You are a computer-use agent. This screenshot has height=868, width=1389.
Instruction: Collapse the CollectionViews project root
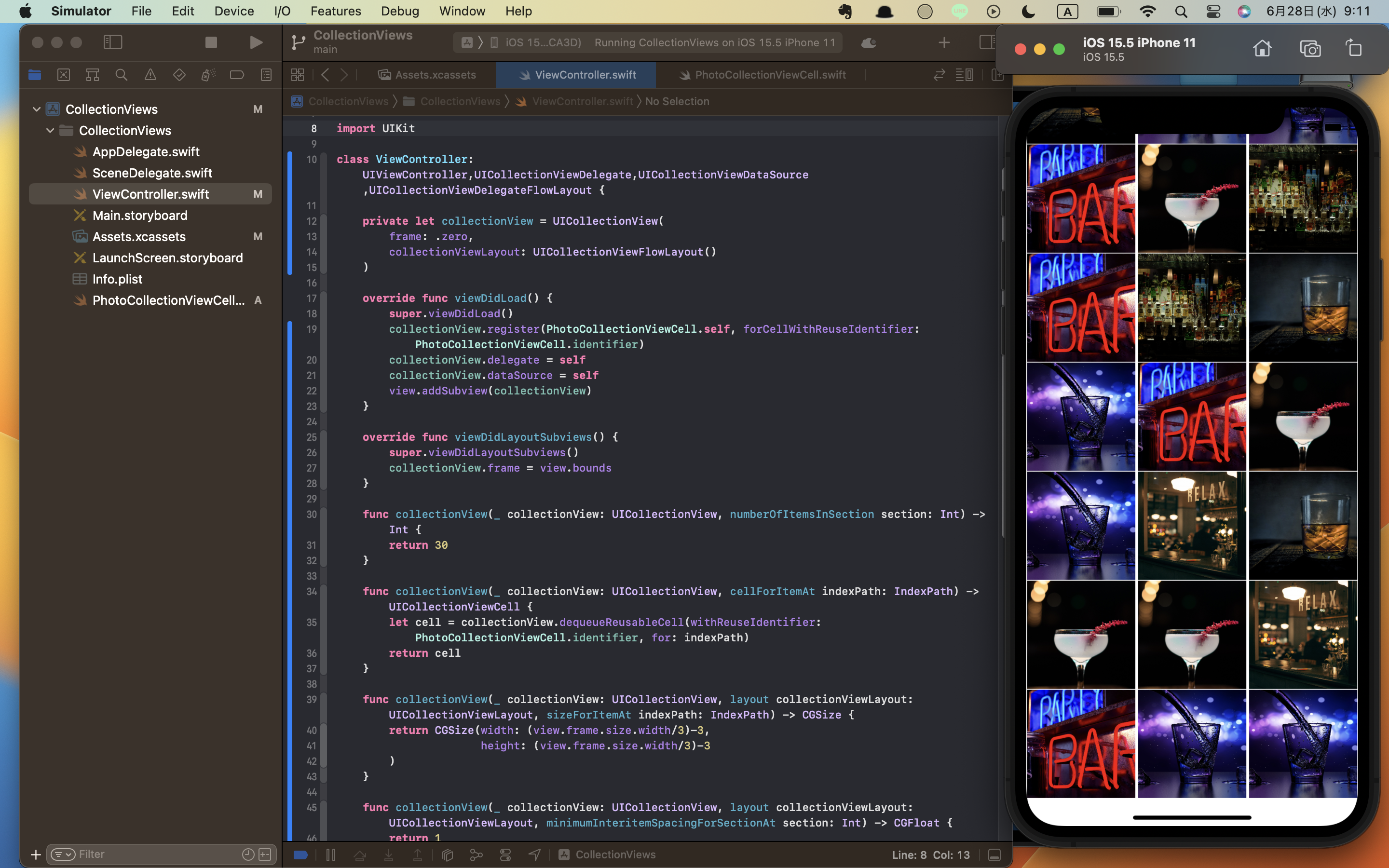point(37,109)
